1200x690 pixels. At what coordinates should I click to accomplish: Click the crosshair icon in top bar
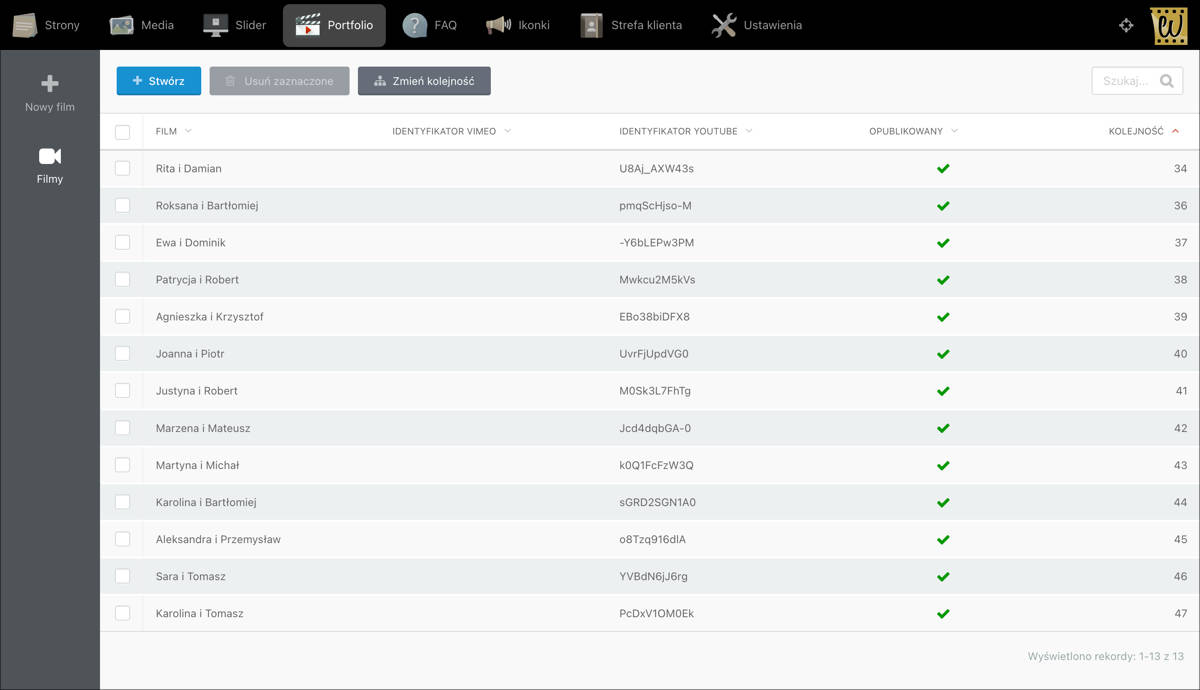click(x=1126, y=25)
